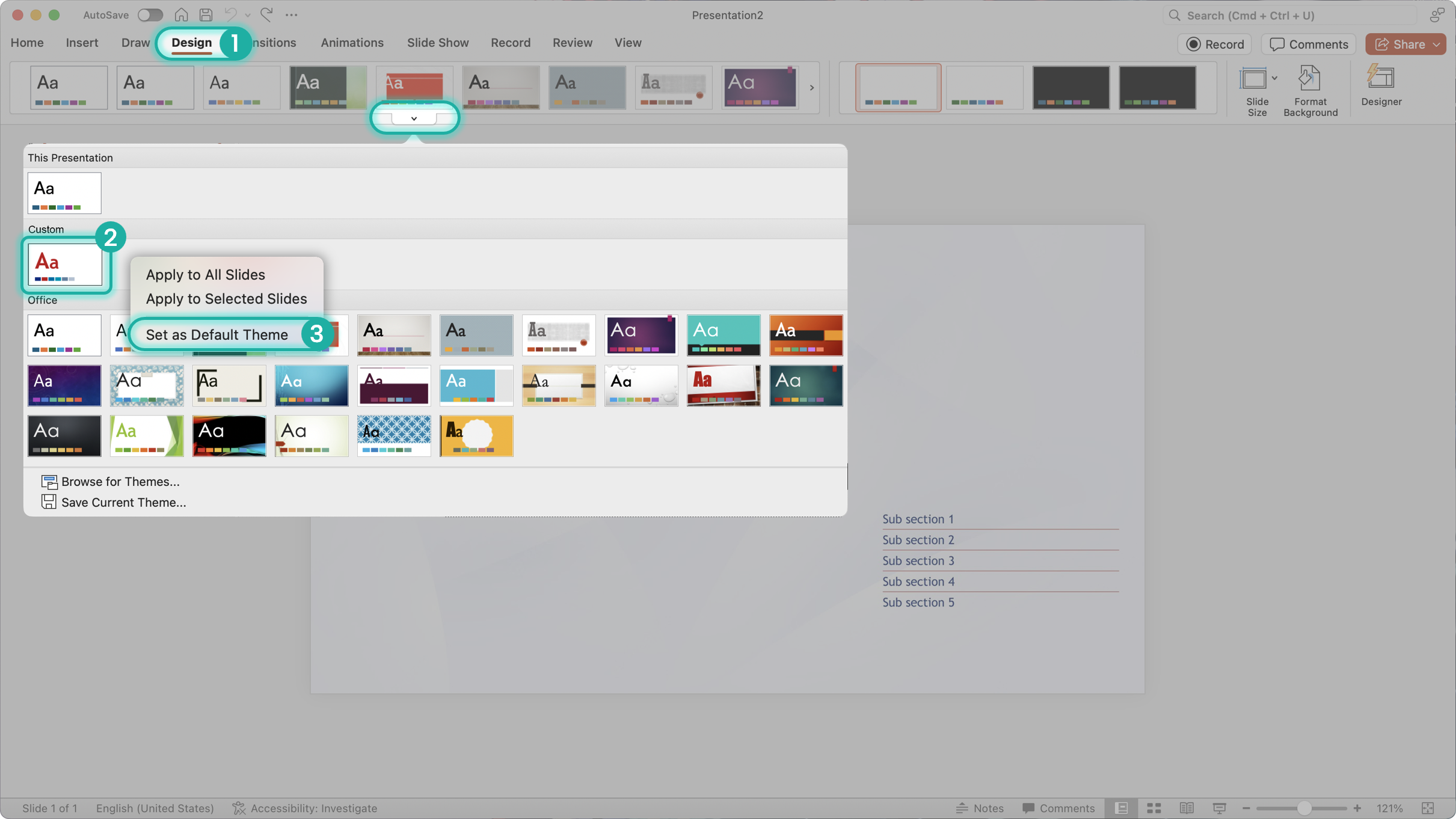Viewport: 1456px width, 819px height.
Task: Select the Custom red Aa theme thumbnail
Action: coord(65,265)
